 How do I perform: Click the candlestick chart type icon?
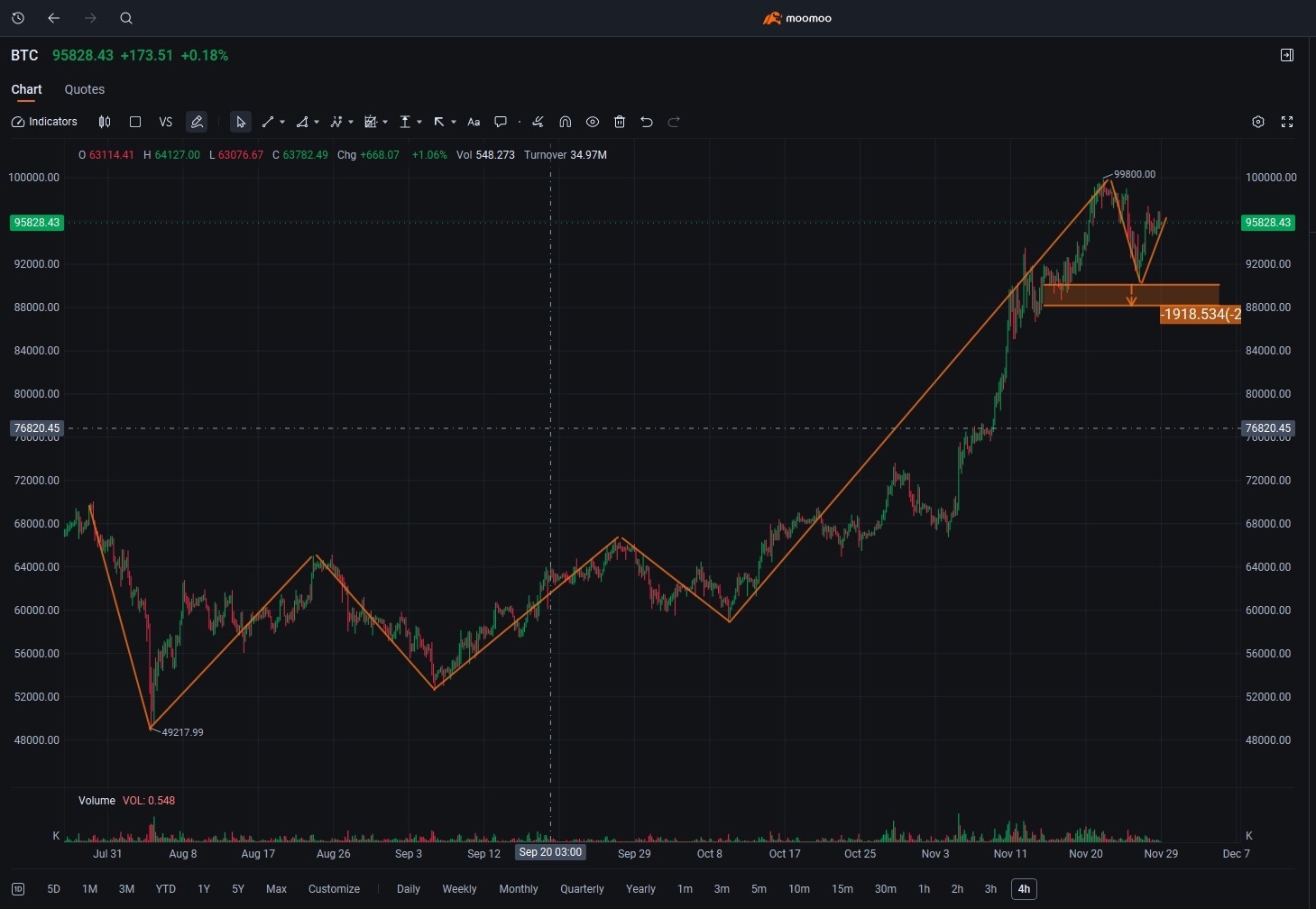coord(105,122)
